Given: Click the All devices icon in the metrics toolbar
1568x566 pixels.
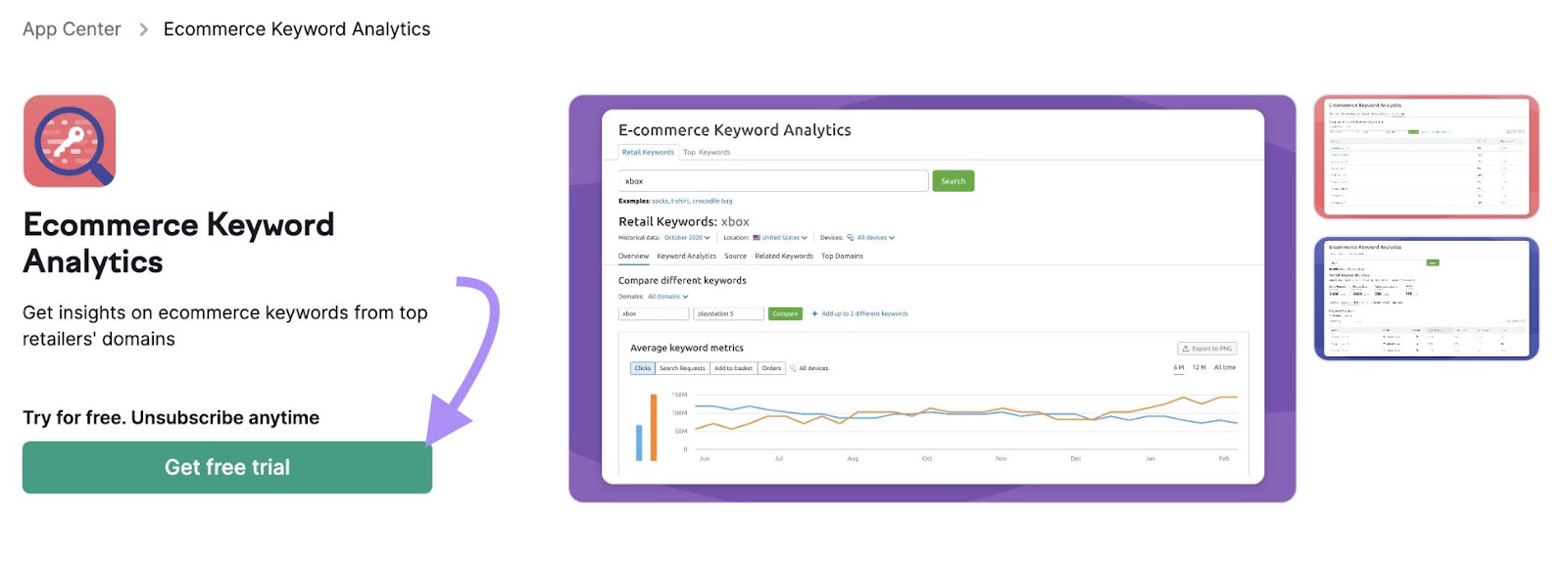Looking at the screenshot, I should (x=794, y=368).
